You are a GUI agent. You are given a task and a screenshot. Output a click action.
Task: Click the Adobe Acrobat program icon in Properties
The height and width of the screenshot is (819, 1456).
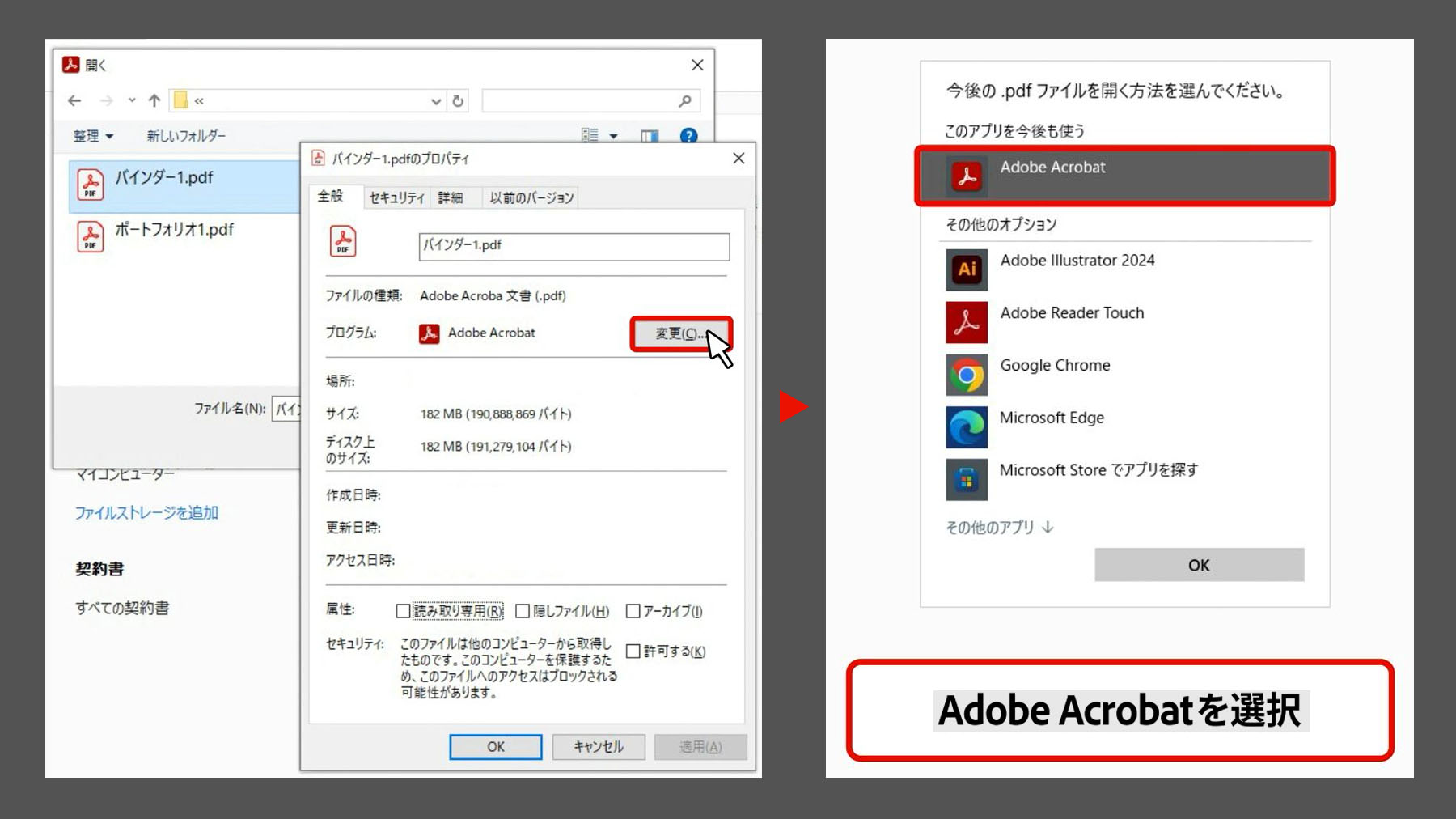pyautogui.click(x=430, y=333)
